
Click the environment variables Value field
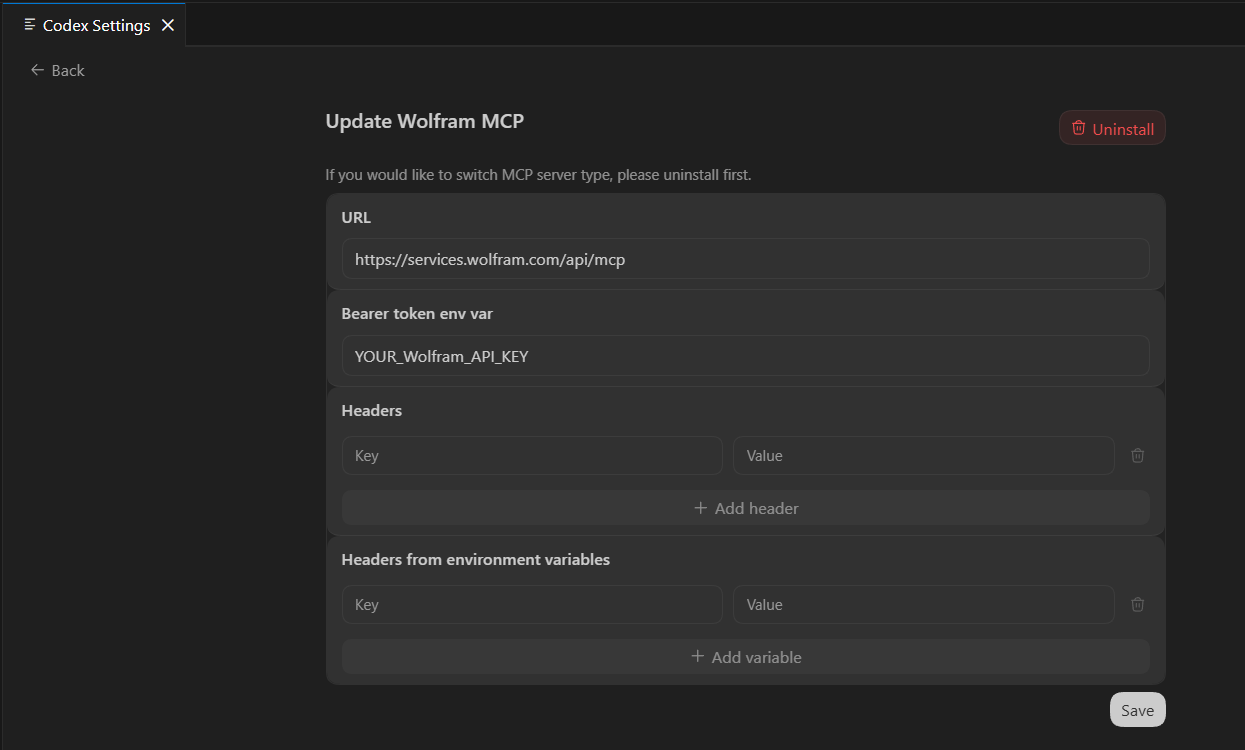(x=923, y=604)
